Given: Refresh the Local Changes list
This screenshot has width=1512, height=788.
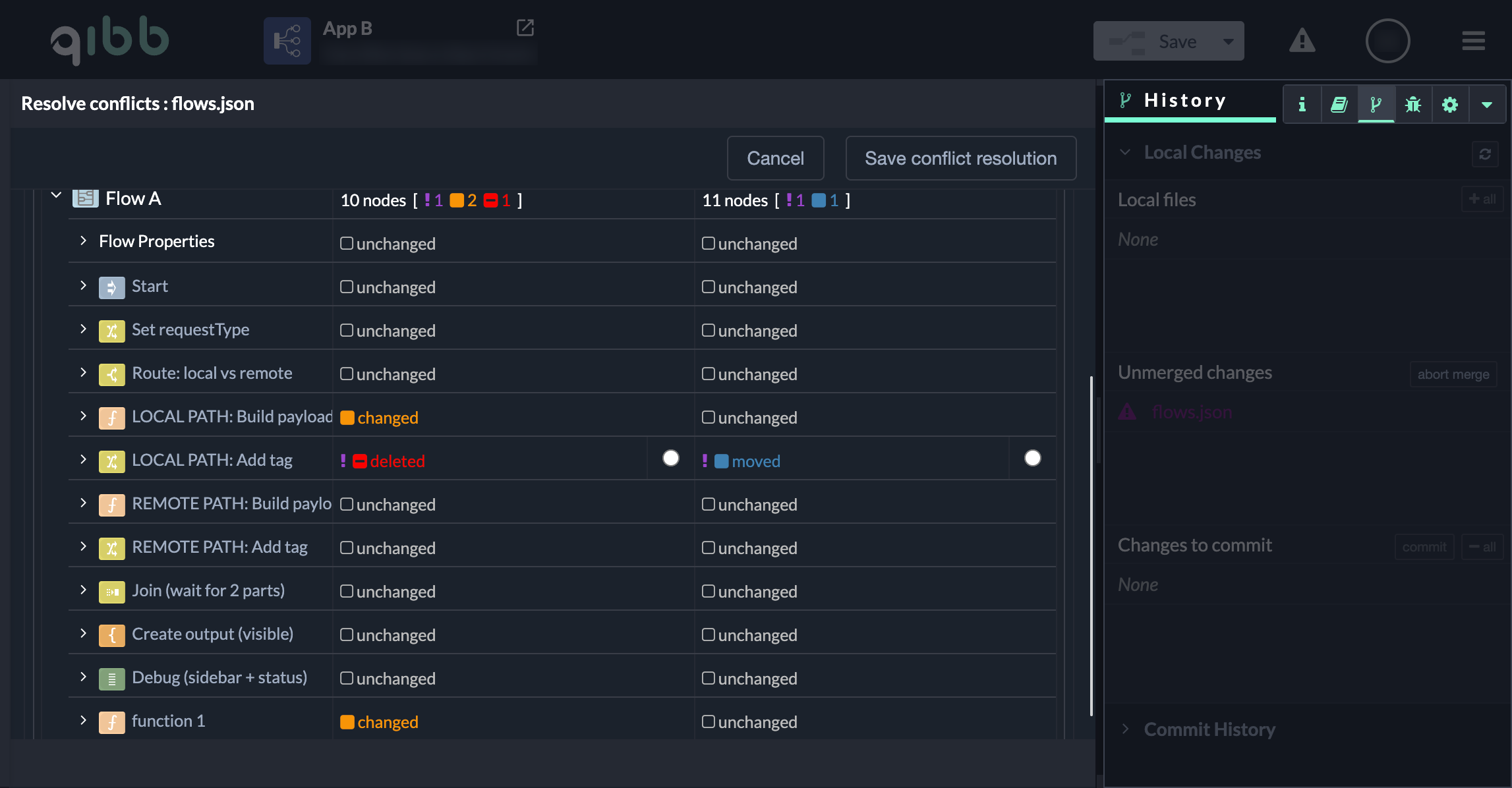Looking at the screenshot, I should coord(1484,154).
